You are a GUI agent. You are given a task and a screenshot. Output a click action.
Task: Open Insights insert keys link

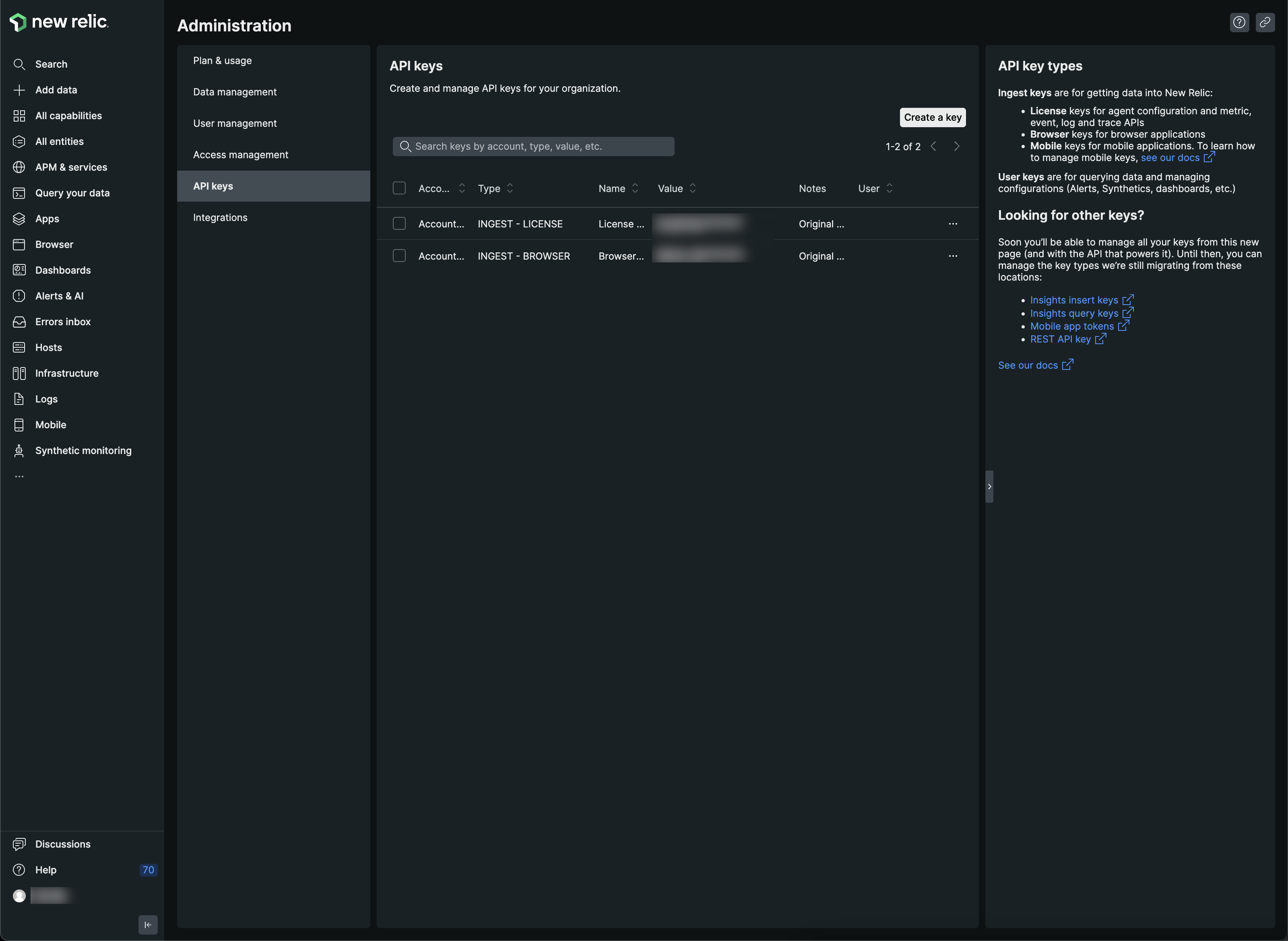coord(1082,300)
